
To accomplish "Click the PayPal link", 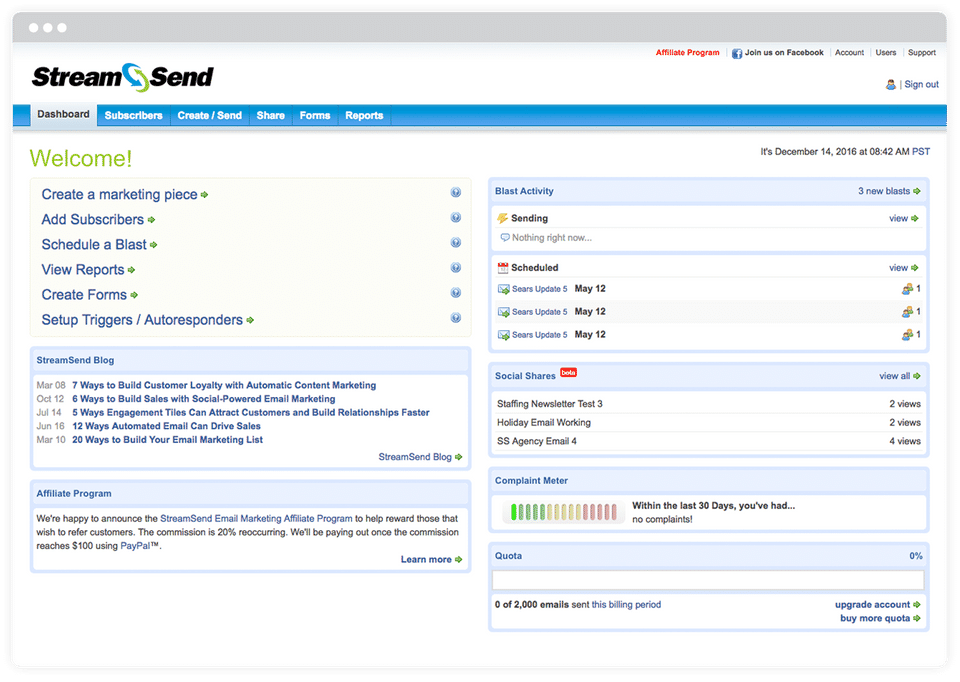I will (135, 546).
